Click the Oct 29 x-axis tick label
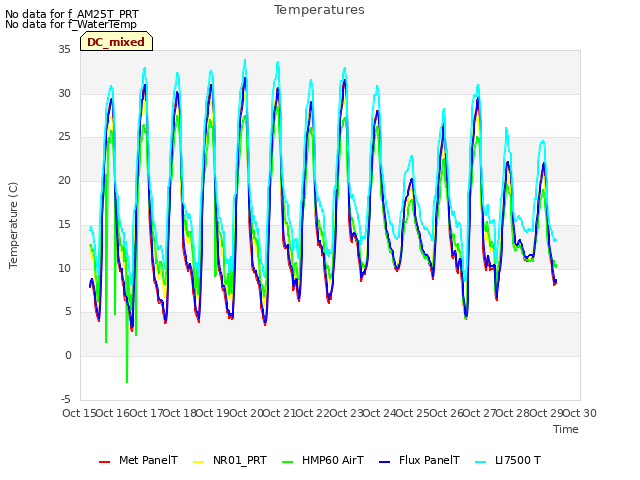This screenshot has width=640, height=480. coord(547,413)
